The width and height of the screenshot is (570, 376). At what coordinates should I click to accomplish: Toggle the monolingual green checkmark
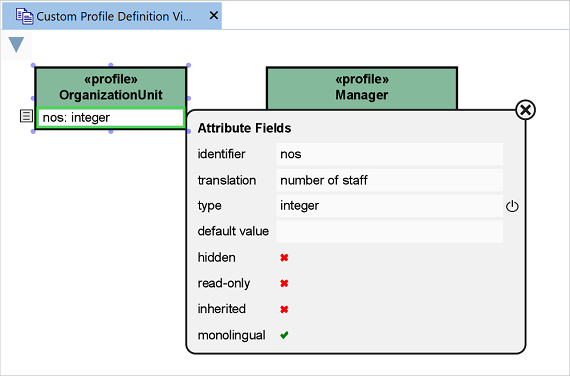point(284,335)
